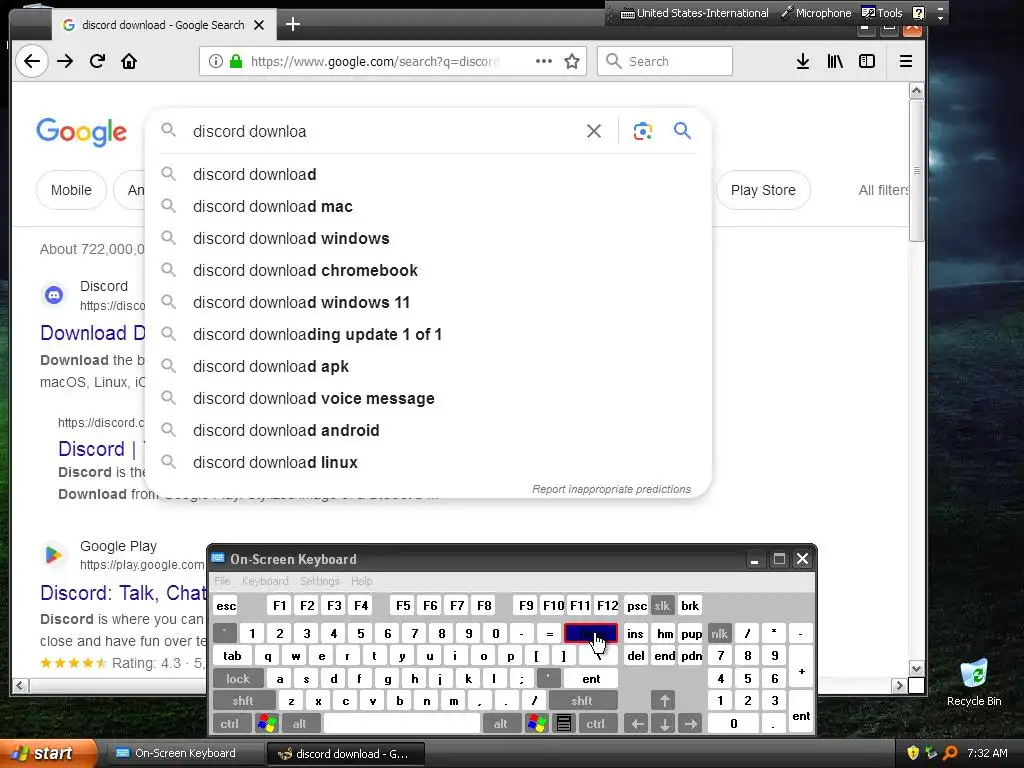
Task: Open the Firefox downloads panel
Action: point(803,61)
